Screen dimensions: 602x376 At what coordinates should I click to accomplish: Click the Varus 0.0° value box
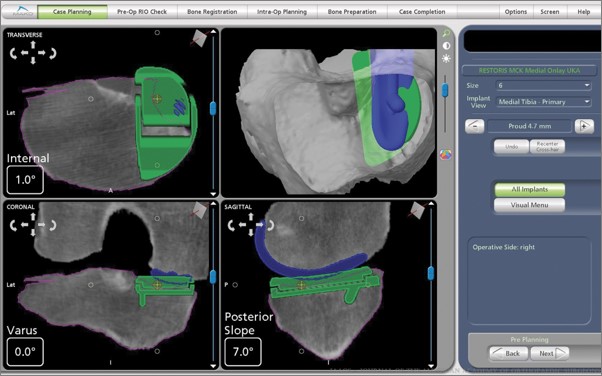coord(25,352)
